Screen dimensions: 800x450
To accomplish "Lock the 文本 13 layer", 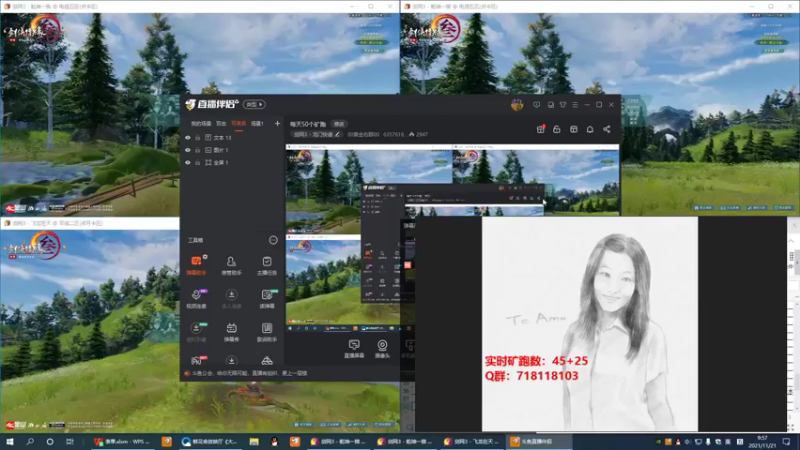I will click(x=197, y=138).
